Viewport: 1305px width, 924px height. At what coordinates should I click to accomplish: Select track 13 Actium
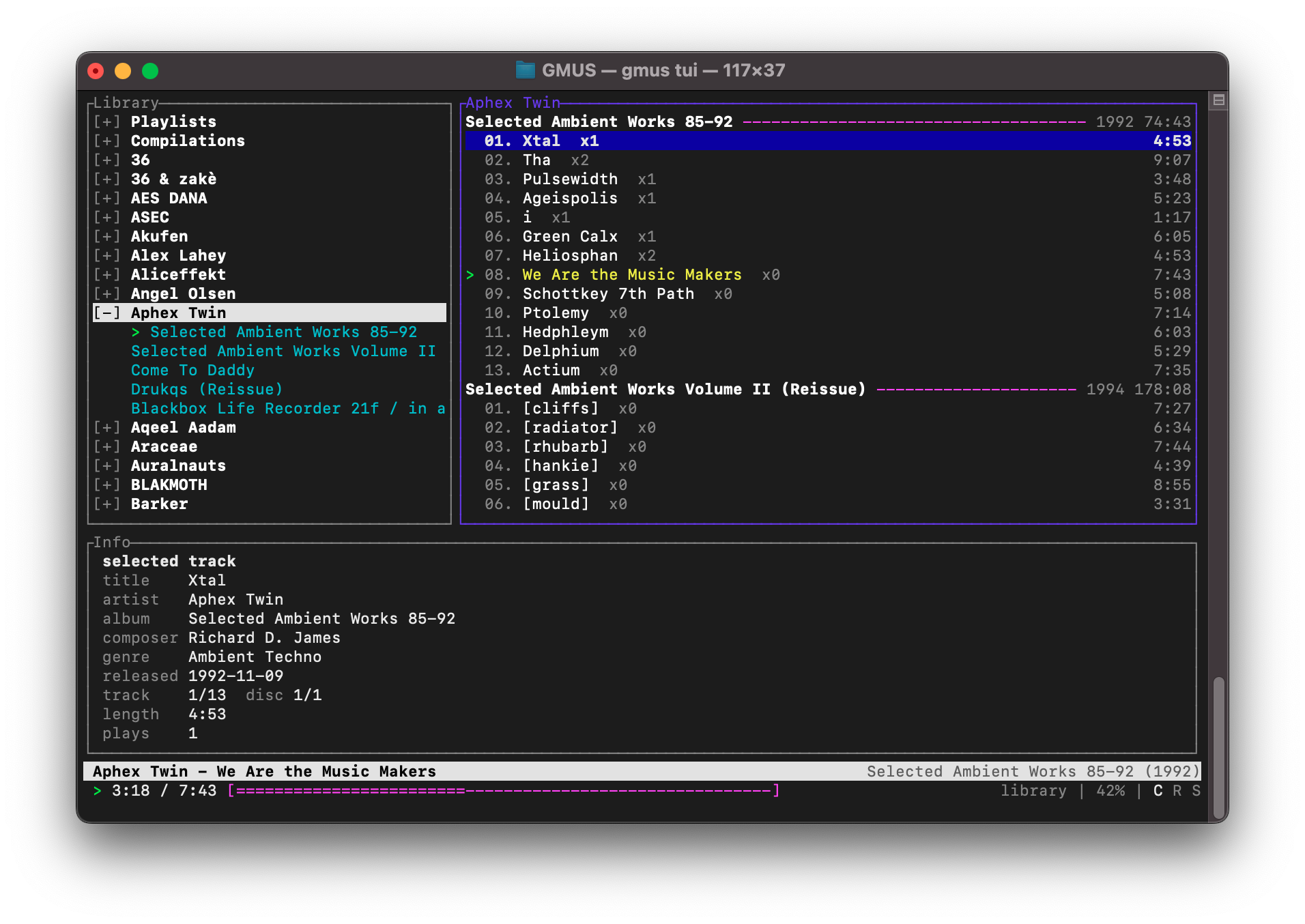[828, 371]
